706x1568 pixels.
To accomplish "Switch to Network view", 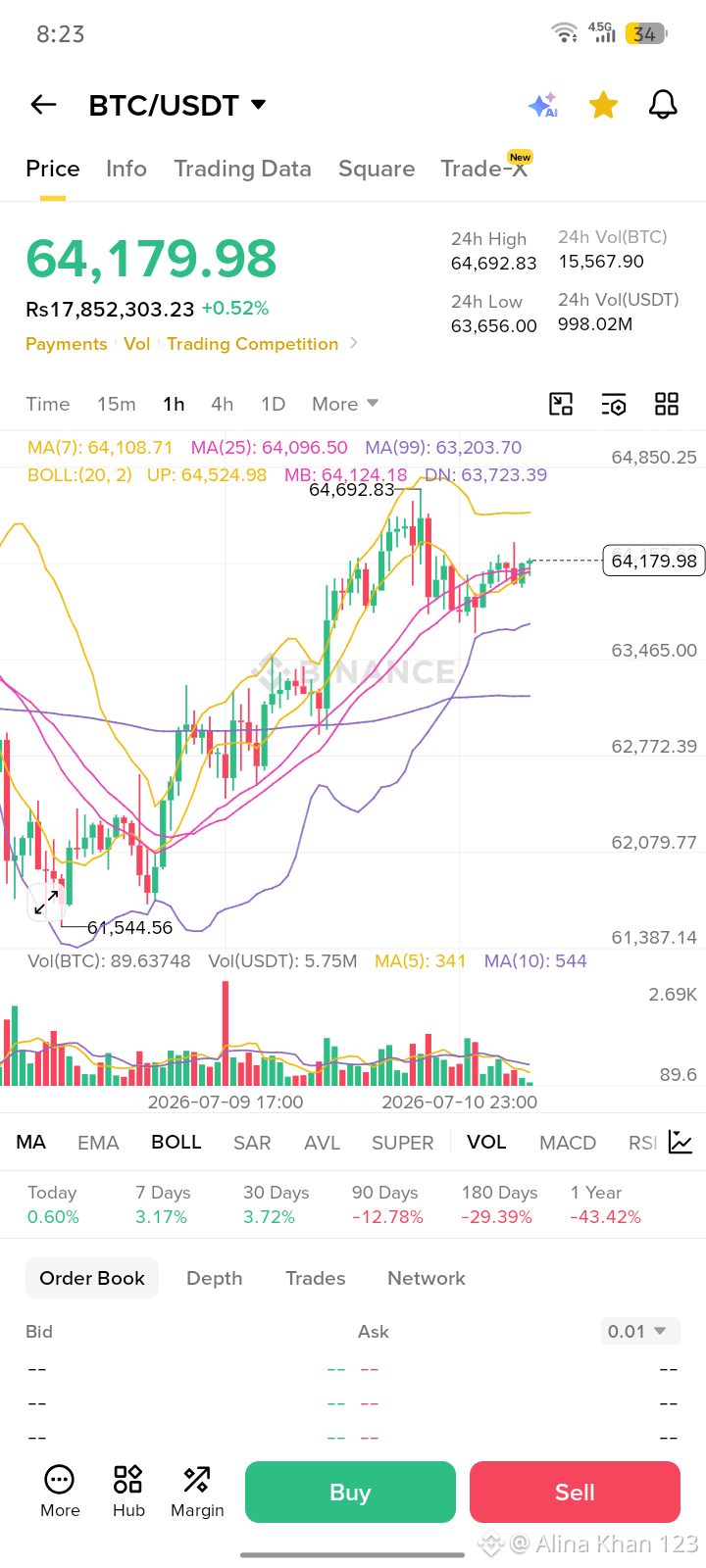I will pos(427,1278).
